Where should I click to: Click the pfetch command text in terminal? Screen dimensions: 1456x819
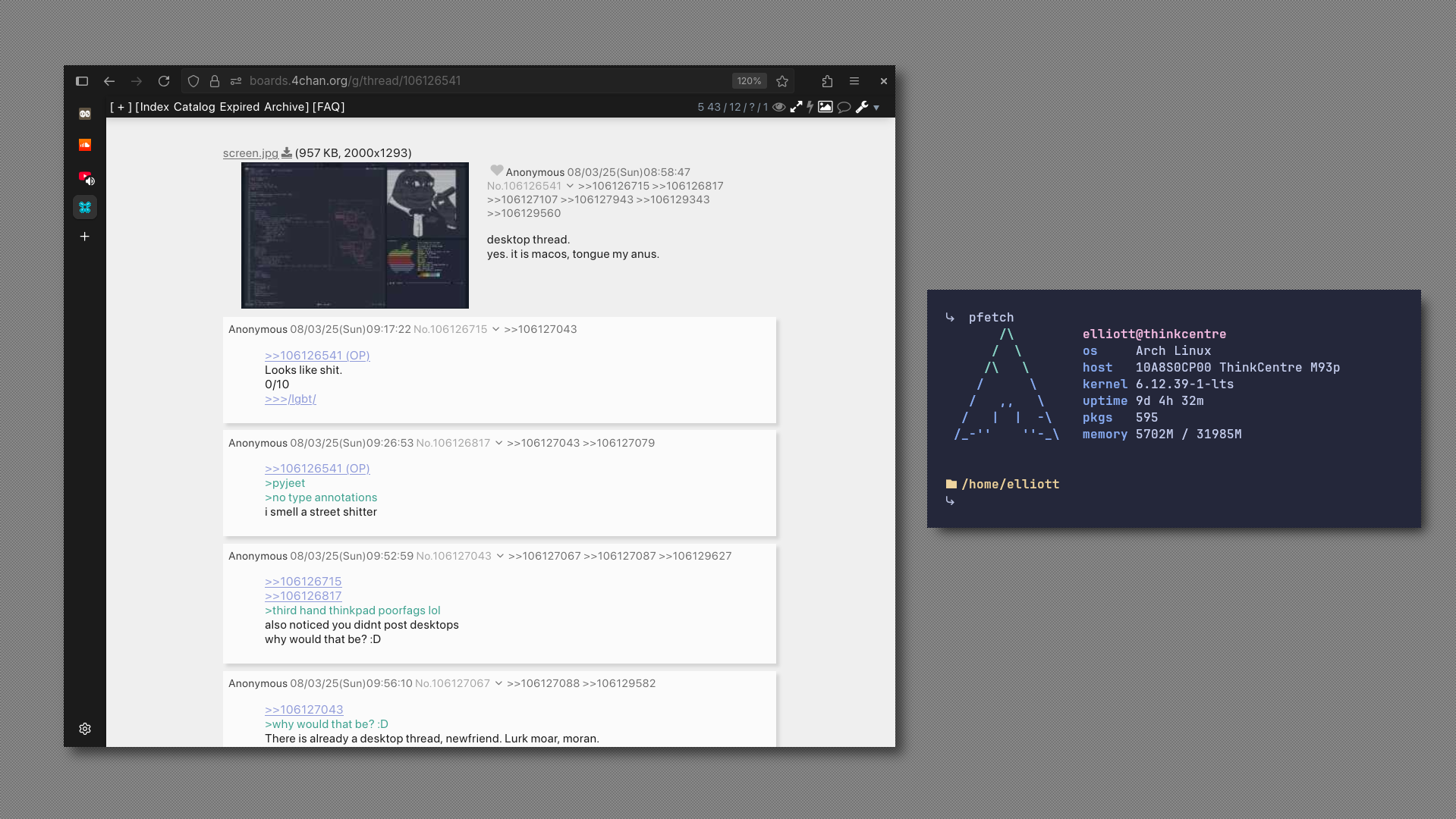[x=991, y=318]
